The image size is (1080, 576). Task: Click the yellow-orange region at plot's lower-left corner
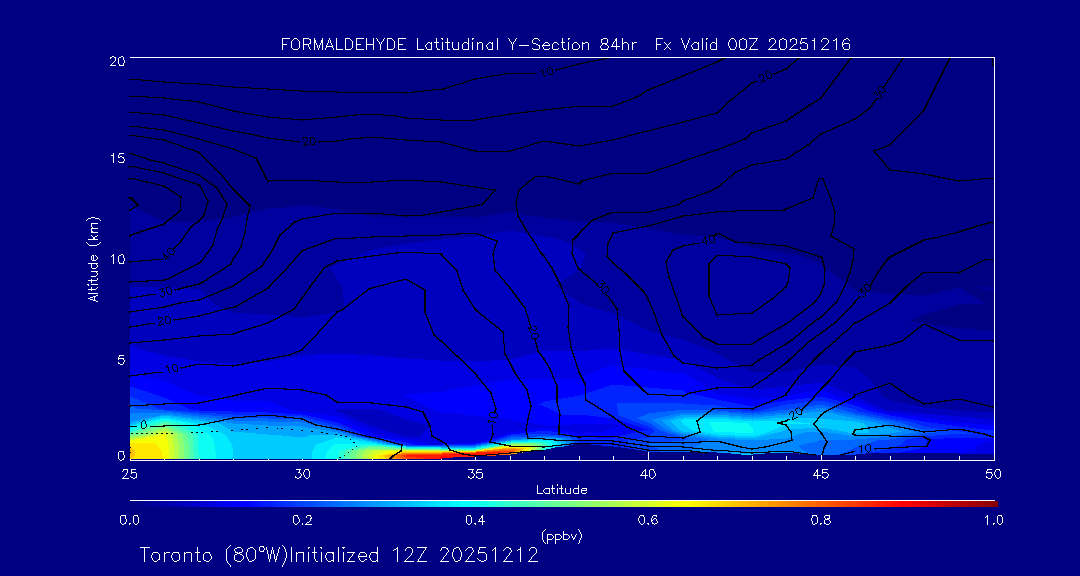pos(150,442)
